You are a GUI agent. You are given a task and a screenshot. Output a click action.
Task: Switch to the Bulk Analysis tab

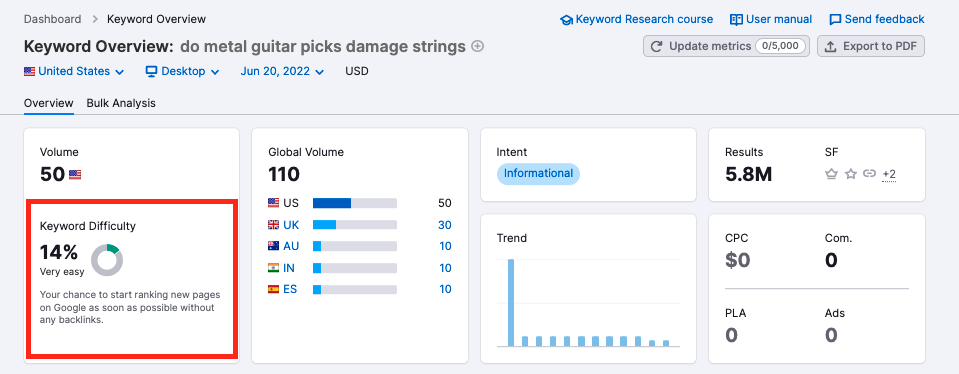[x=121, y=103]
